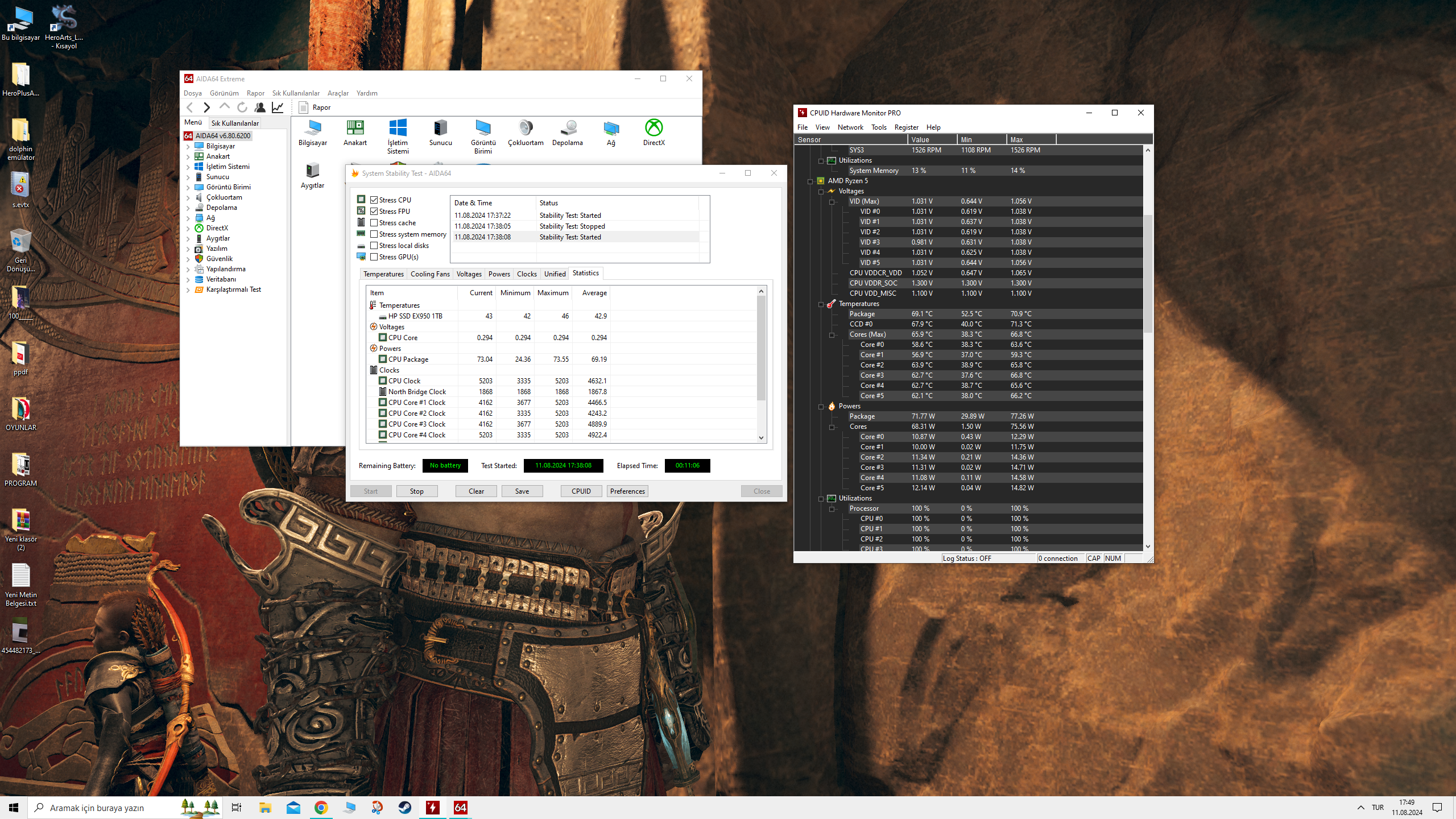Click the AIDA64 taskbar icon
The width and height of the screenshot is (1456, 819).
click(461, 808)
